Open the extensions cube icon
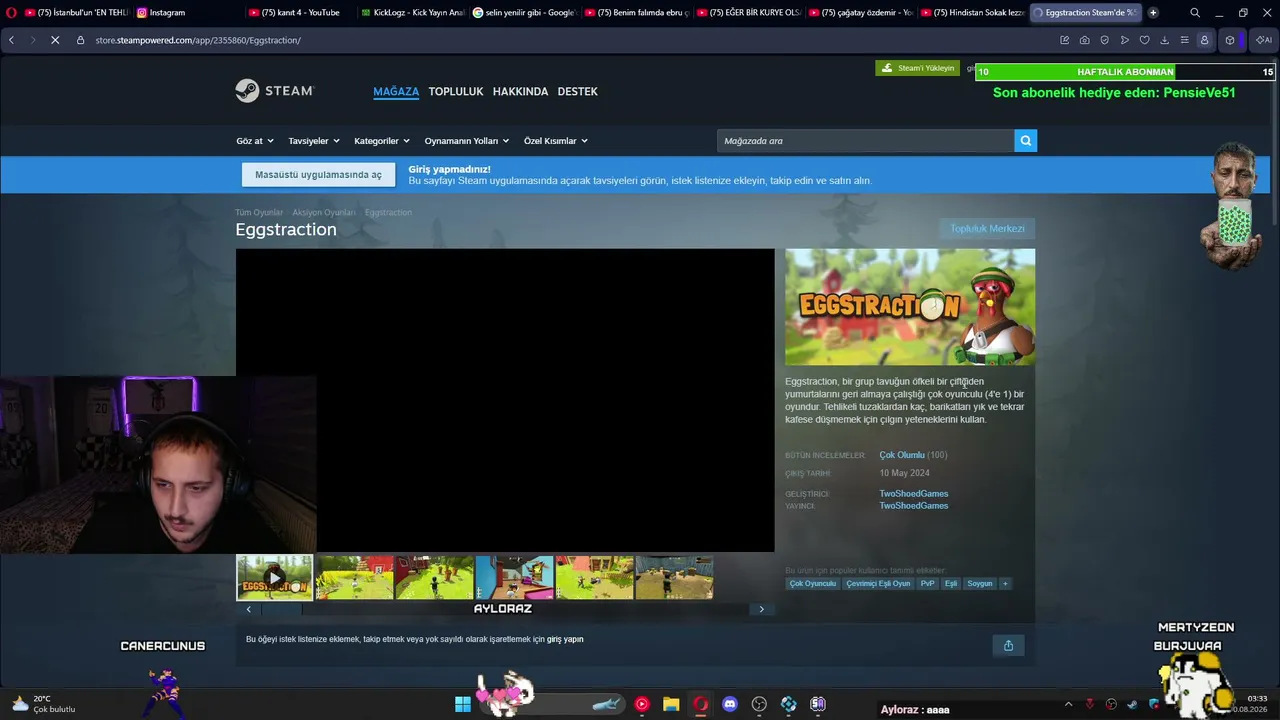1280x720 pixels. [x=1230, y=40]
